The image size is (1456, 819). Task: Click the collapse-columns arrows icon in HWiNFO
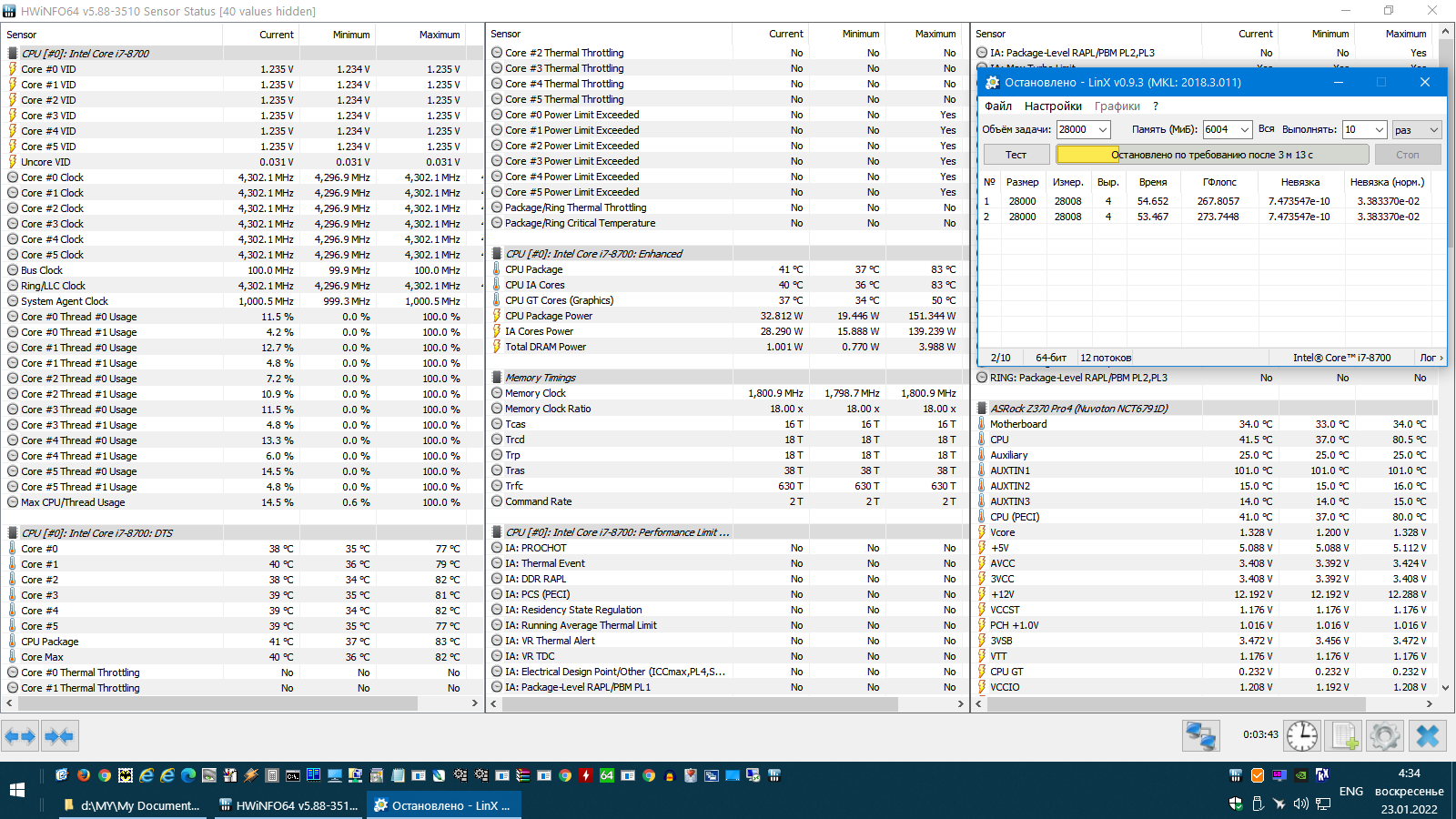point(59,735)
